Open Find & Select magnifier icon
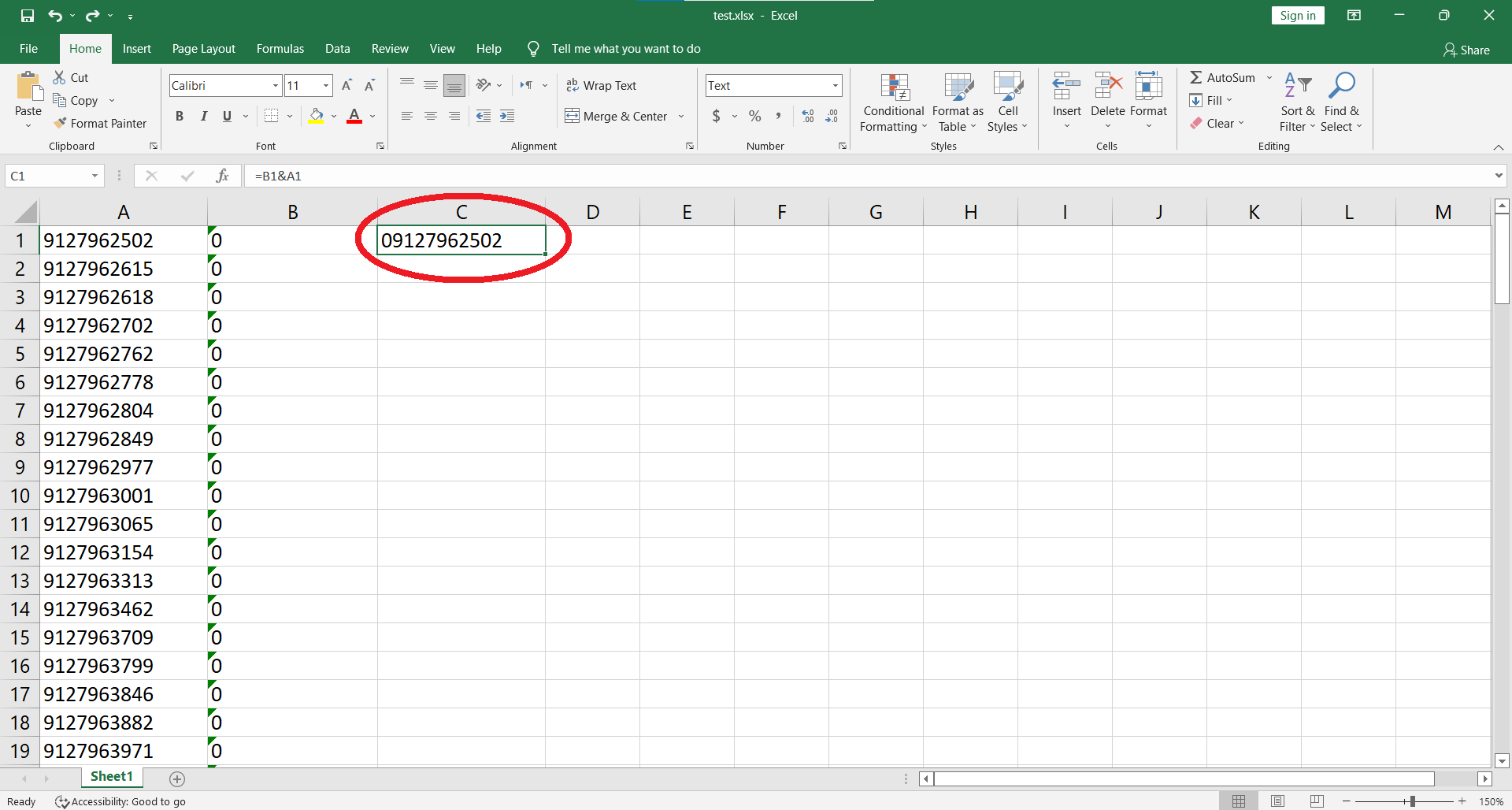 [1341, 85]
